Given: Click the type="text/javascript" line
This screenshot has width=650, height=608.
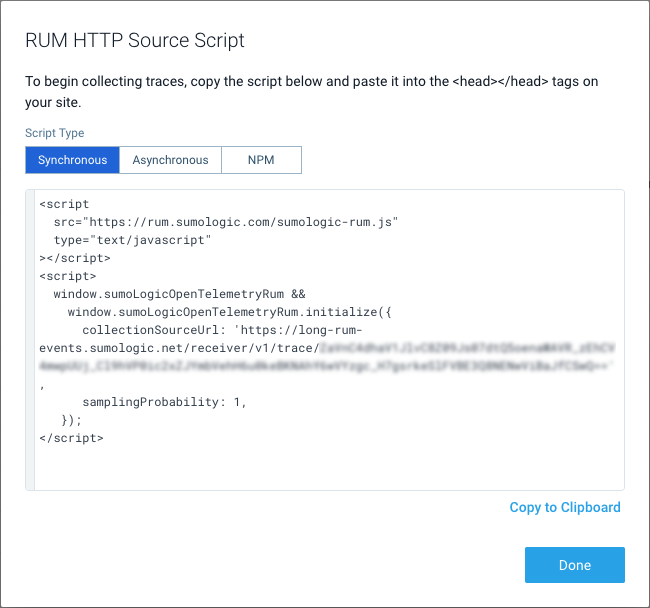Looking at the screenshot, I should (x=131, y=240).
